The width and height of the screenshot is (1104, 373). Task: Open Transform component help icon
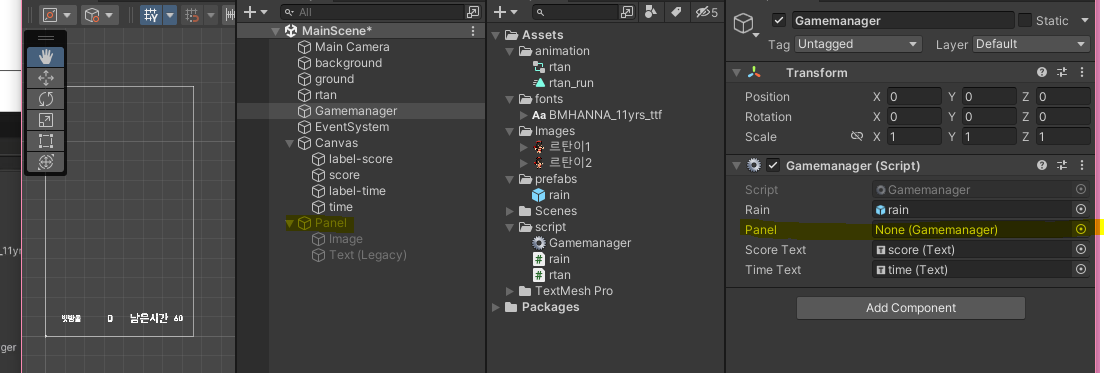[x=1042, y=72]
